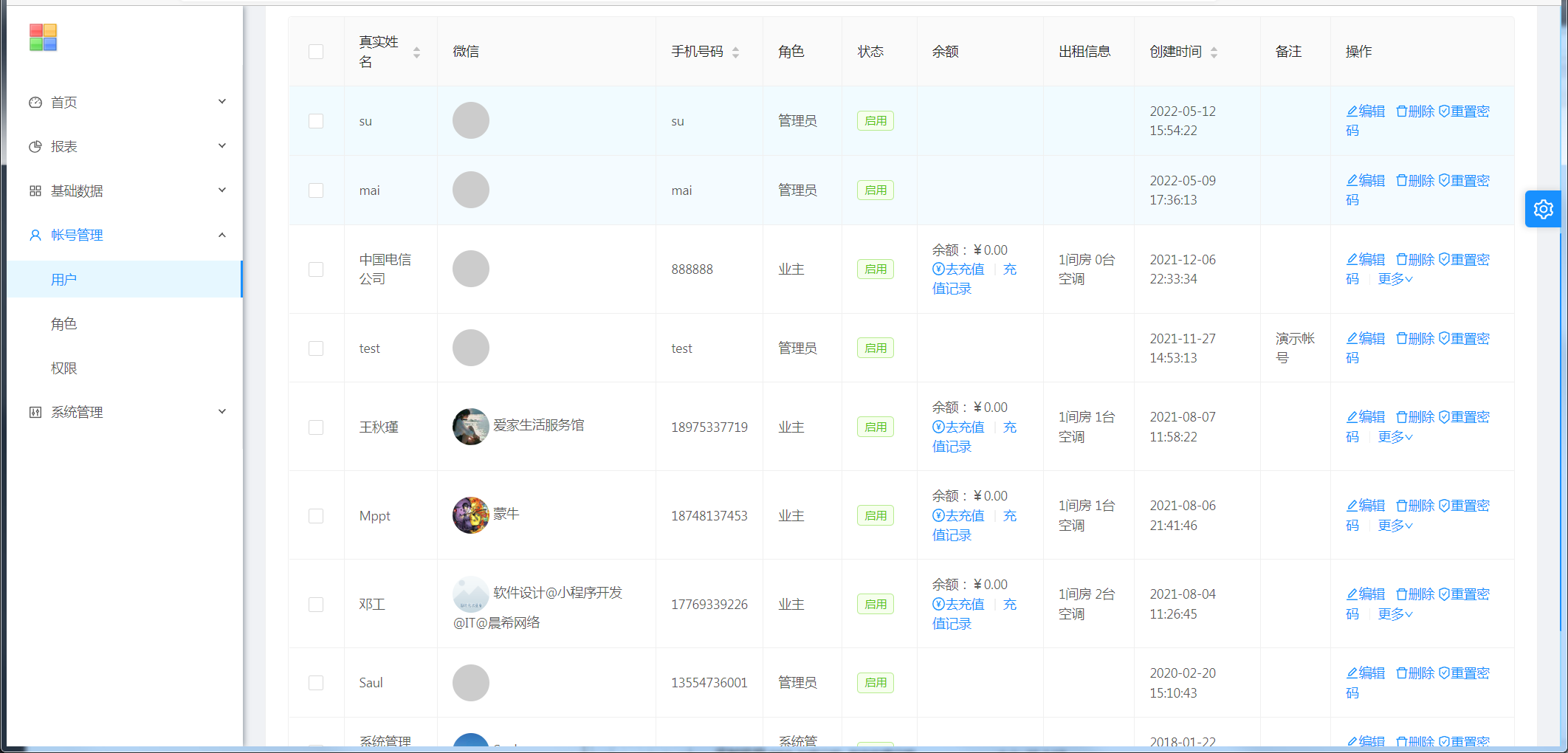Click 王秋瑾's WeChat avatar image
The image size is (1568, 753).
click(470, 427)
